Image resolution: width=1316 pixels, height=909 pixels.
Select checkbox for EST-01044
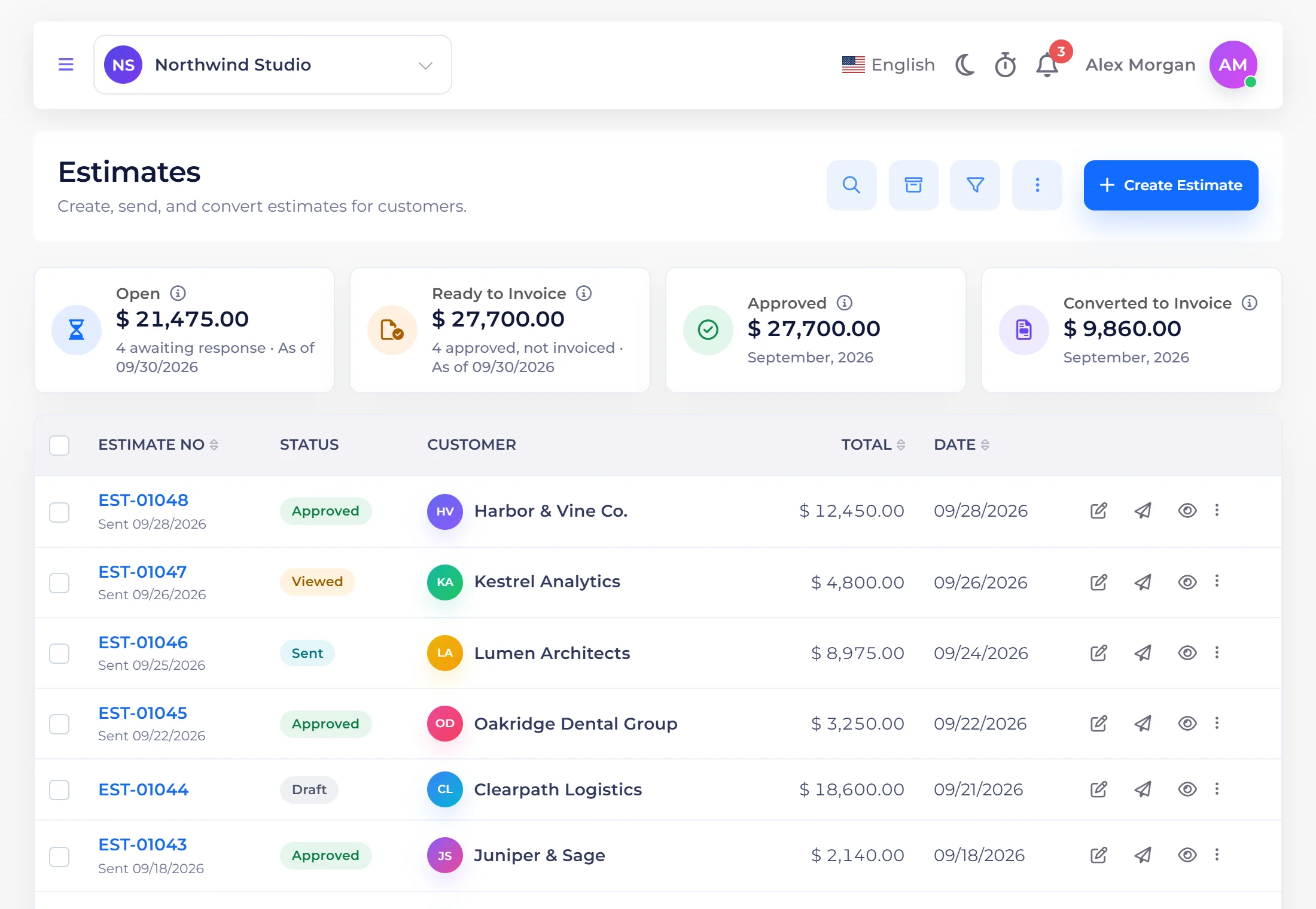[59, 789]
